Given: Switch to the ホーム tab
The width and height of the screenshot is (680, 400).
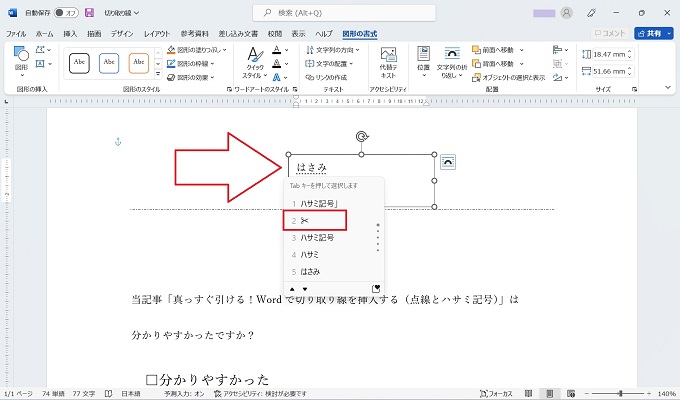Looking at the screenshot, I should coord(44,33).
